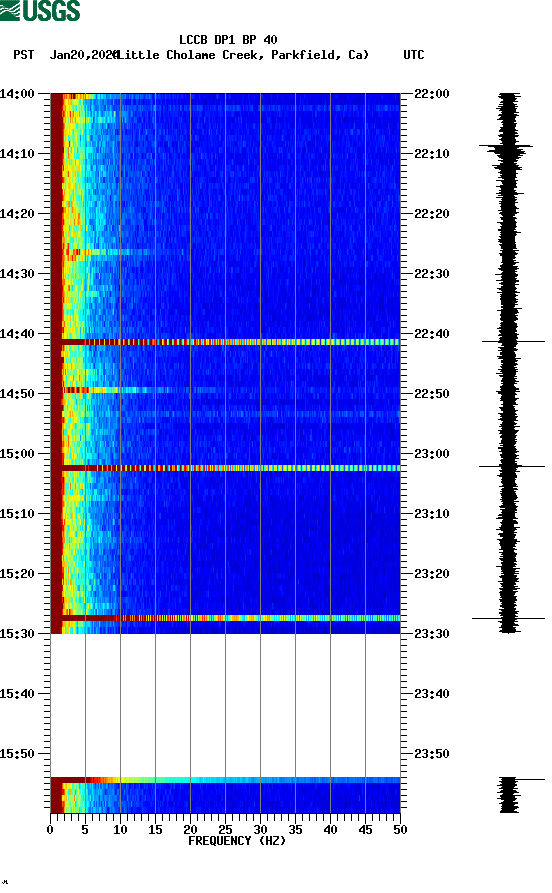
Task: Click the broadband spike band near 15:27 in the spectrogram
Action: pyautogui.click(x=225, y=618)
